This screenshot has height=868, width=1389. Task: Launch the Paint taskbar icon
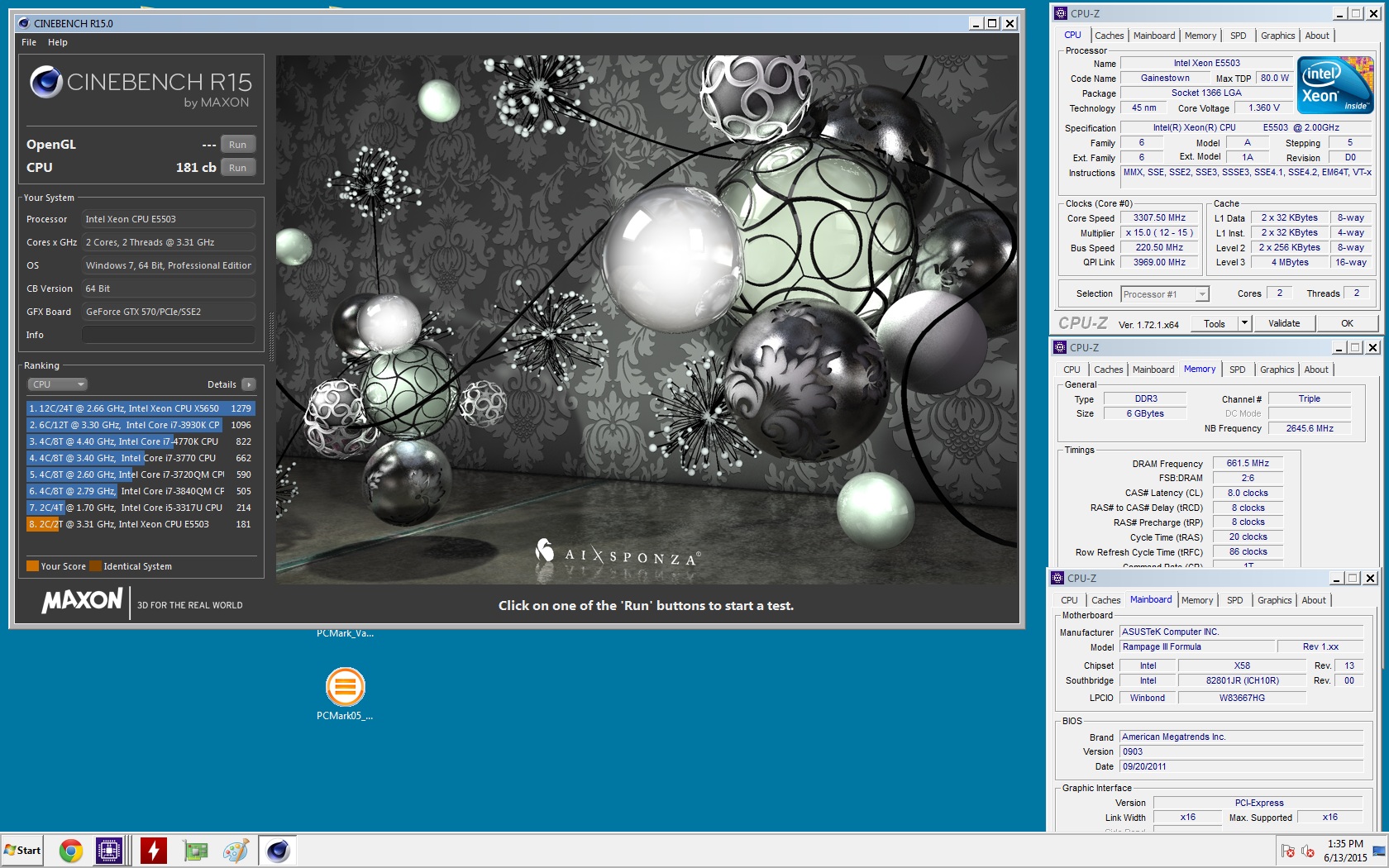tap(236, 850)
